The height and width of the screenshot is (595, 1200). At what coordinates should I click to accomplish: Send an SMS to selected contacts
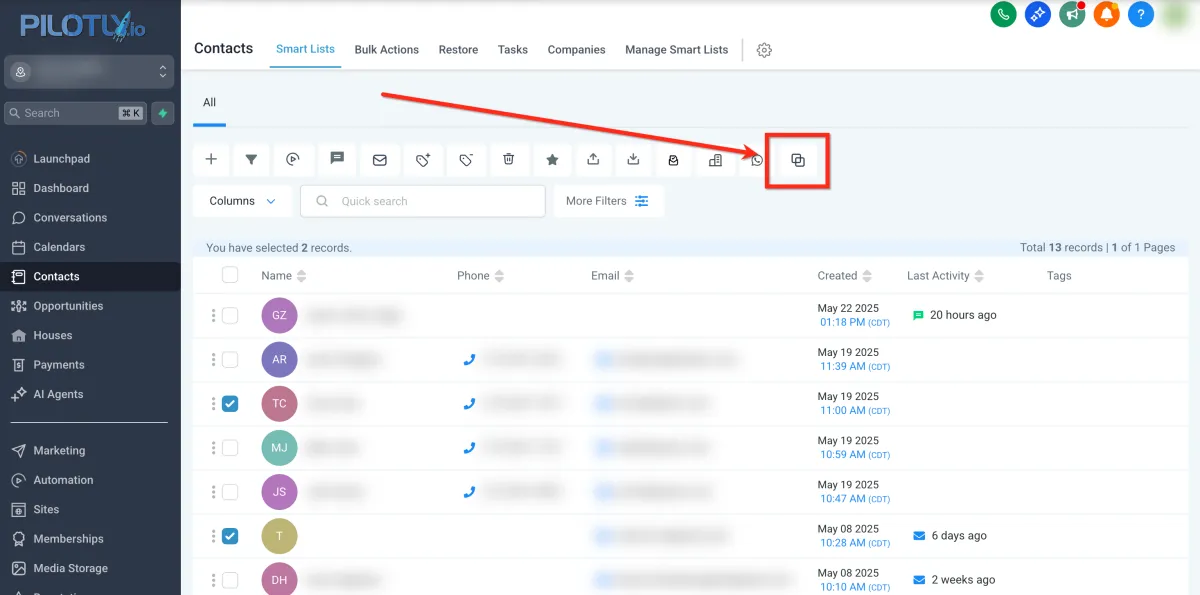click(x=337, y=159)
